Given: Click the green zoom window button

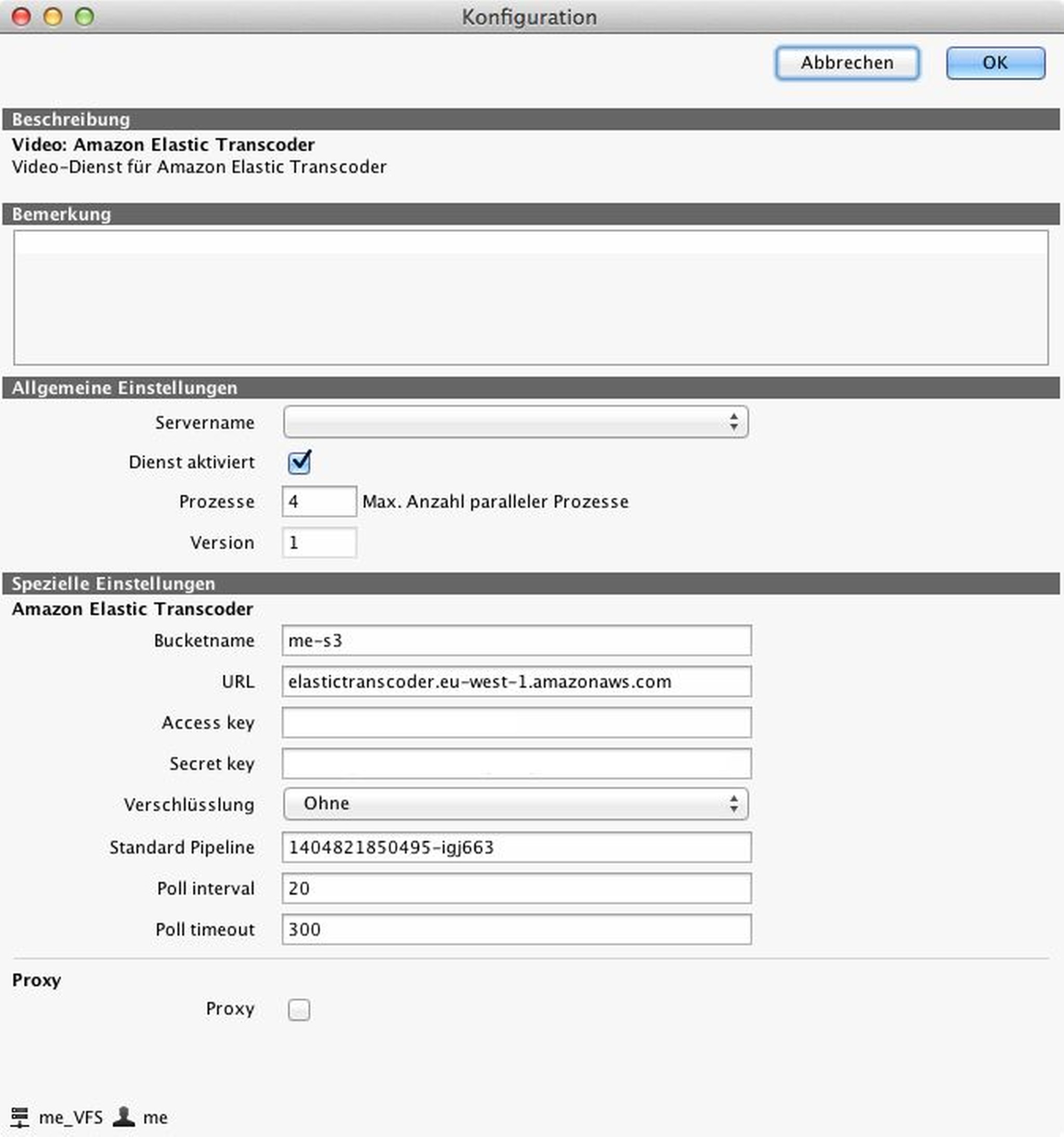Looking at the screenshot, I should 85,17.
